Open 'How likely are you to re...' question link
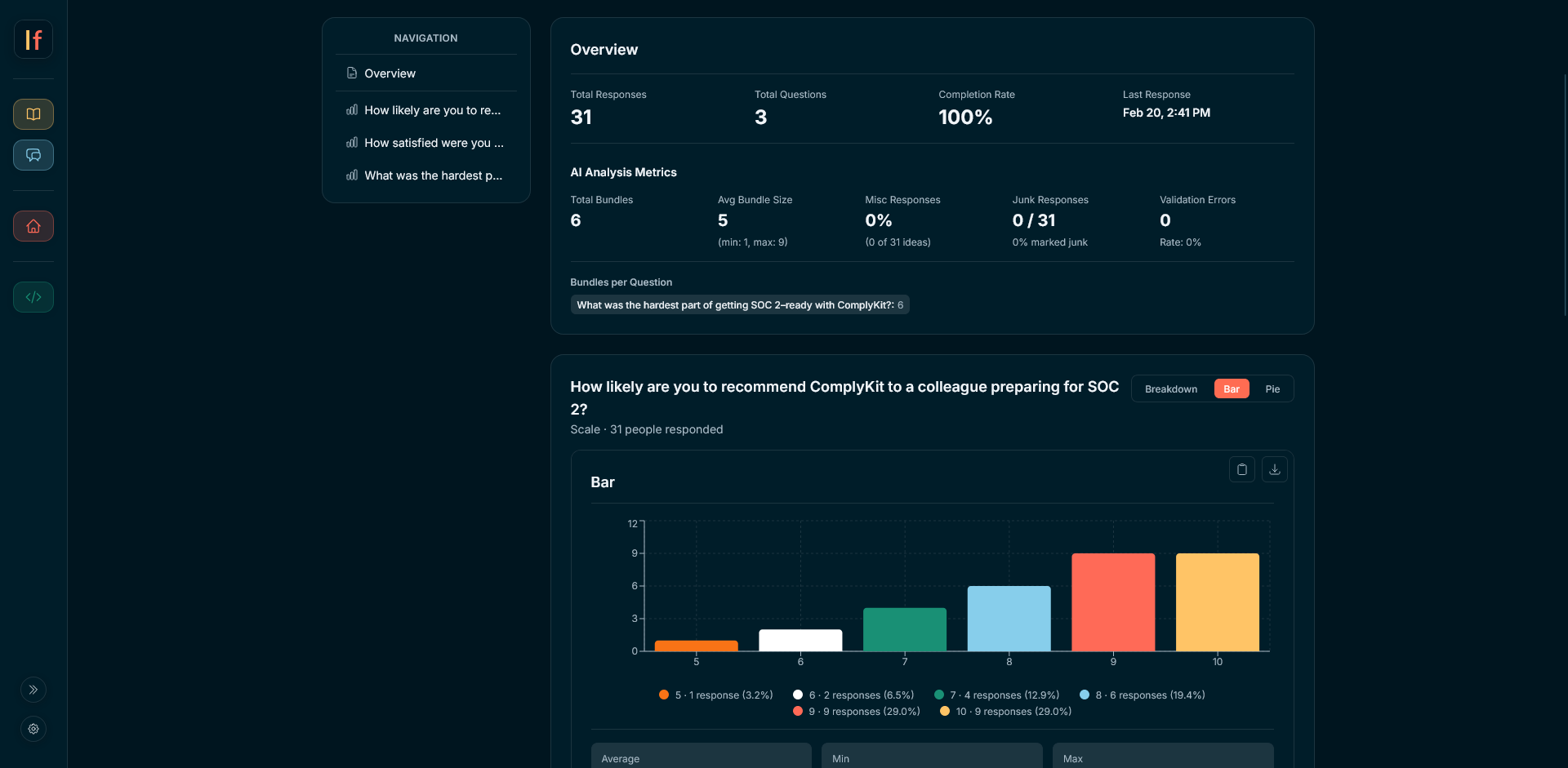This screenshot has width=1568, height=768. coord(432,110)
